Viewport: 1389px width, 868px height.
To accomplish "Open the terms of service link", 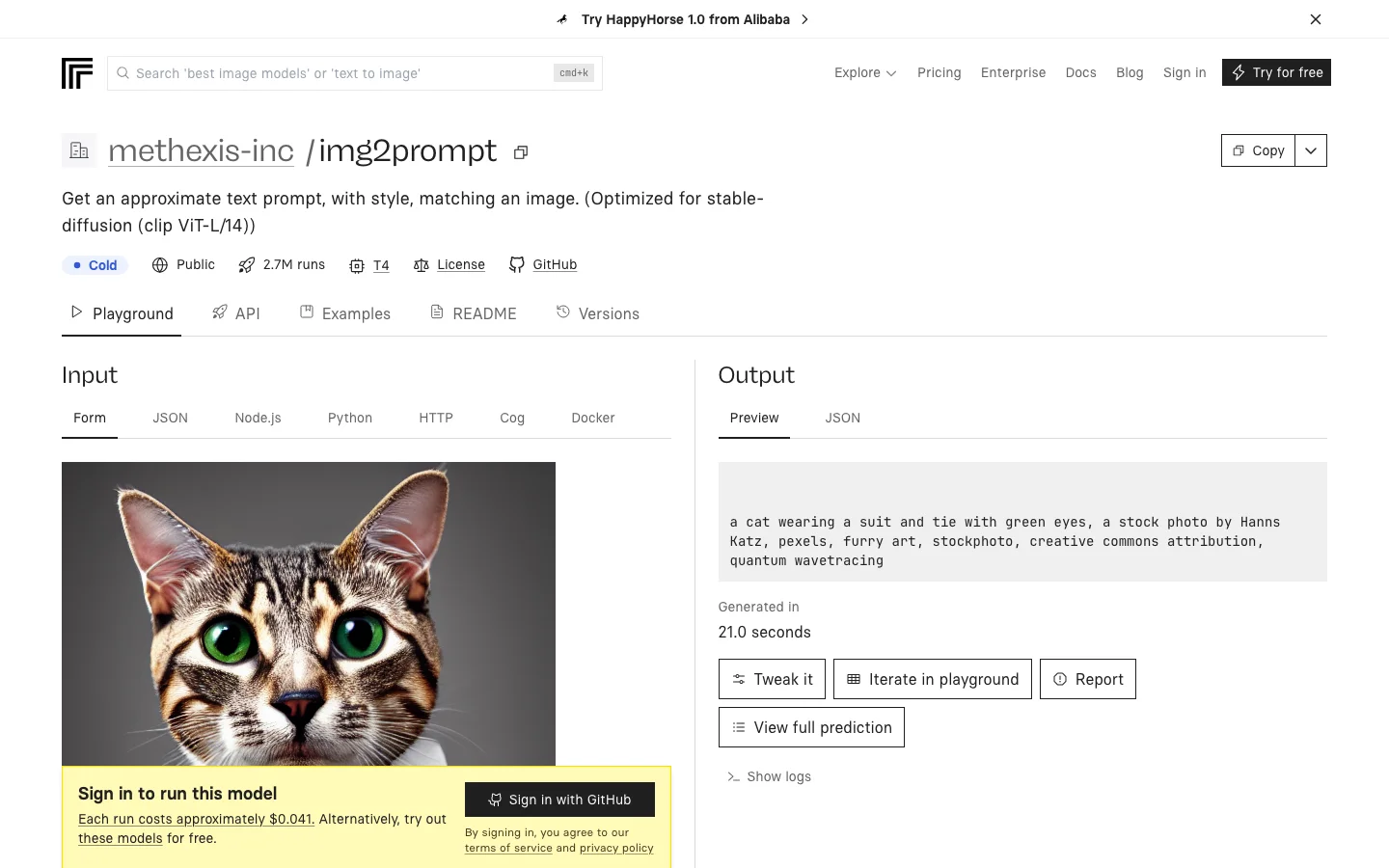I will pyautogui.click(x=508, y=848).
